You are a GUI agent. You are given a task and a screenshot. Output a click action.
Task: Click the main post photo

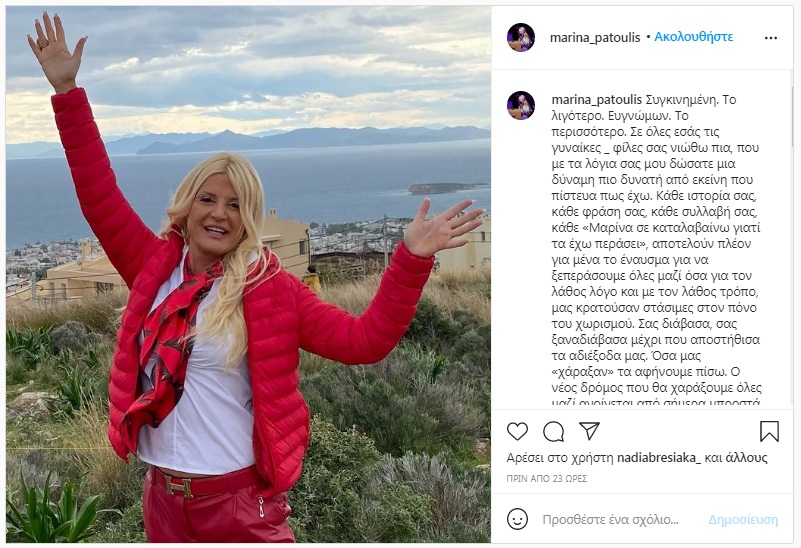(248, 274)
